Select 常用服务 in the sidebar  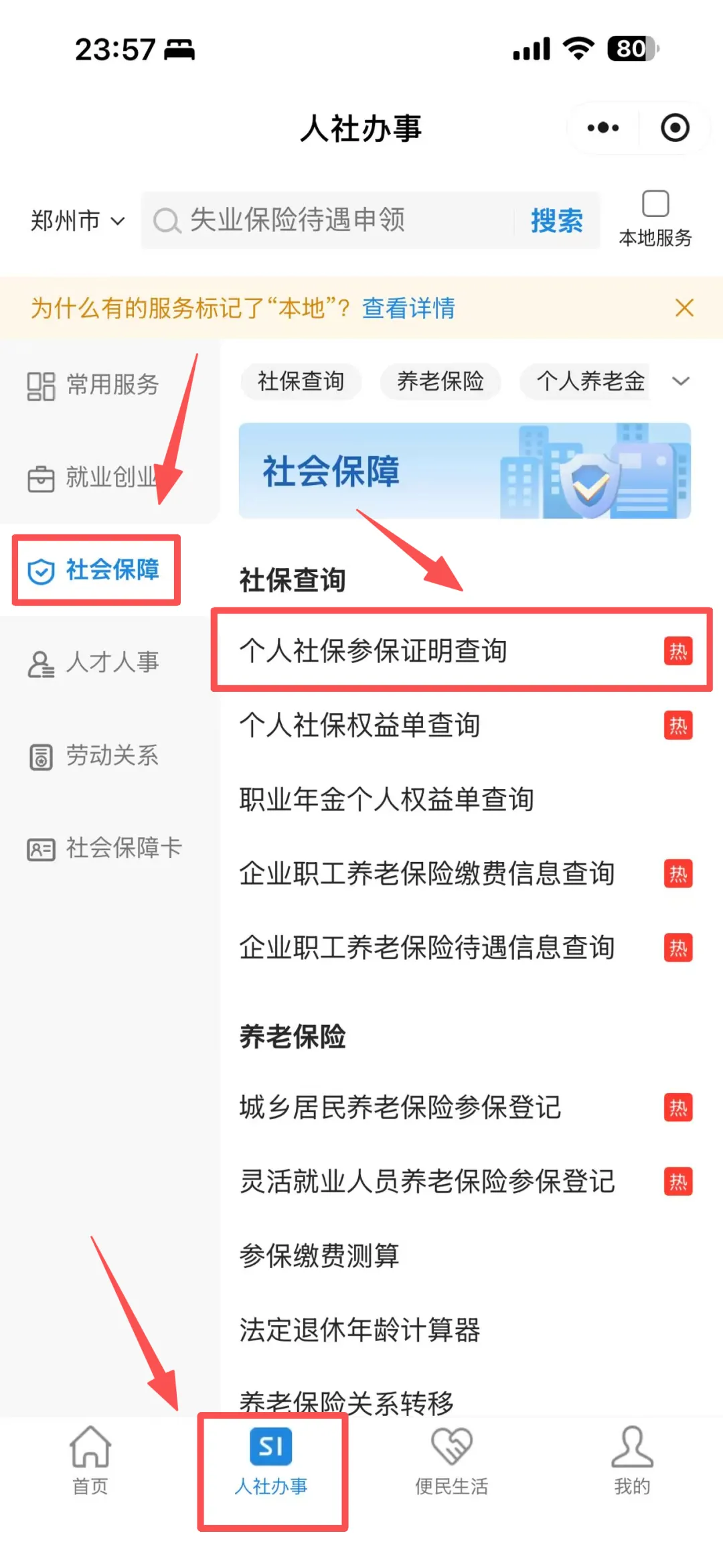(93, 385)
